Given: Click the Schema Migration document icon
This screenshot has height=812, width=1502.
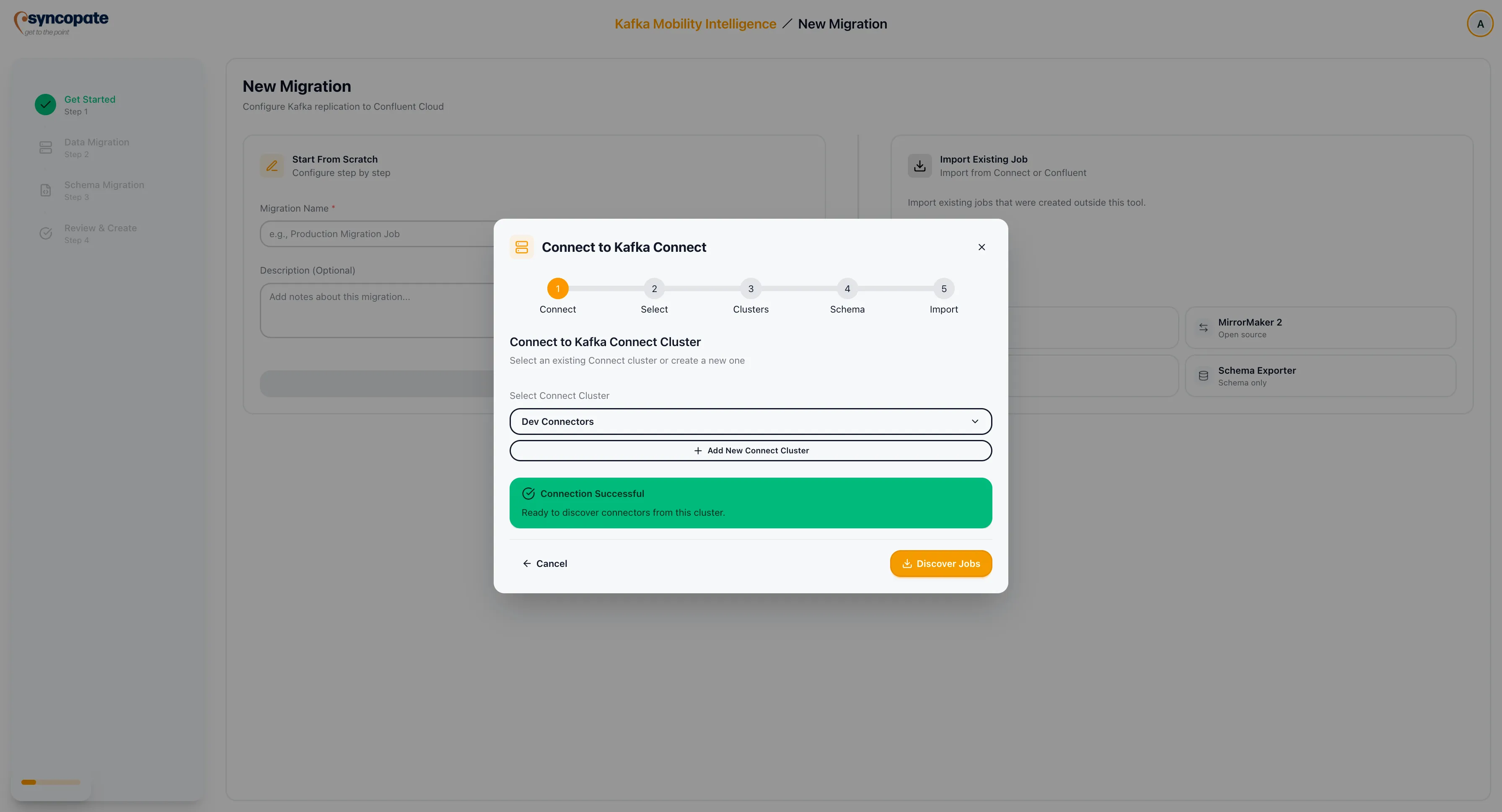Looking at the screenshot, I should coord(46,190).
